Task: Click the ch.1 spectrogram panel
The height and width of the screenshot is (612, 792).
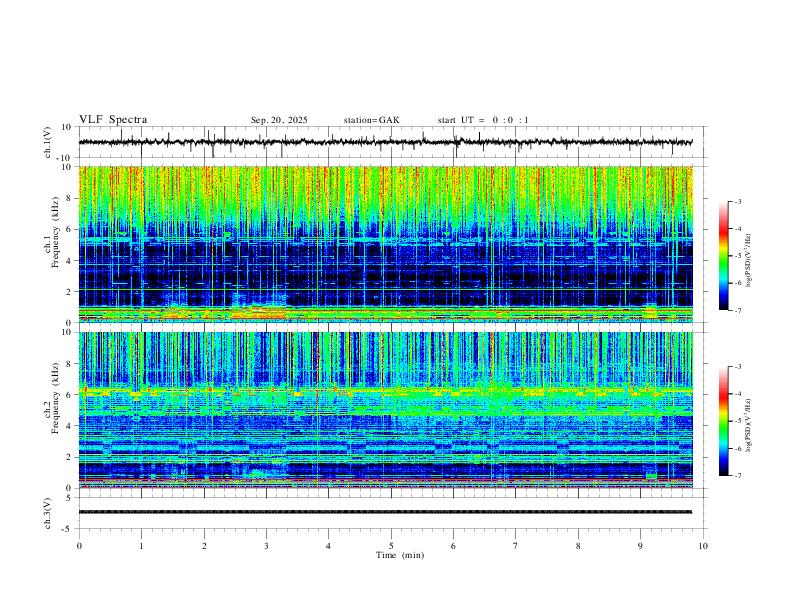Action: tap(386, 244)
